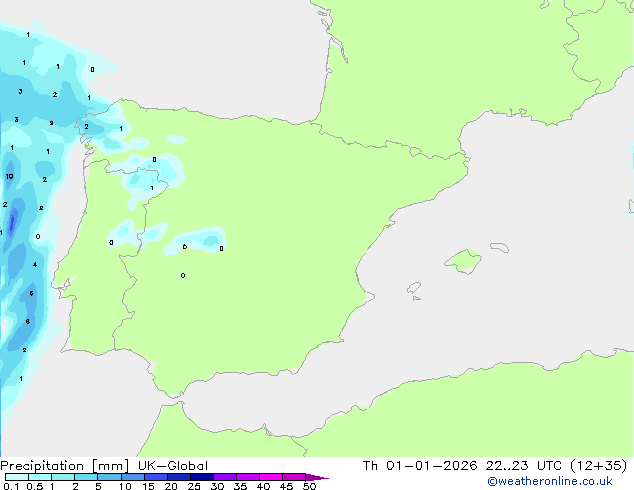The image size is (634, 490).
Task: Click the '10' rainfall value on the map
Action: pyautogui.click(x=9, y=176)
